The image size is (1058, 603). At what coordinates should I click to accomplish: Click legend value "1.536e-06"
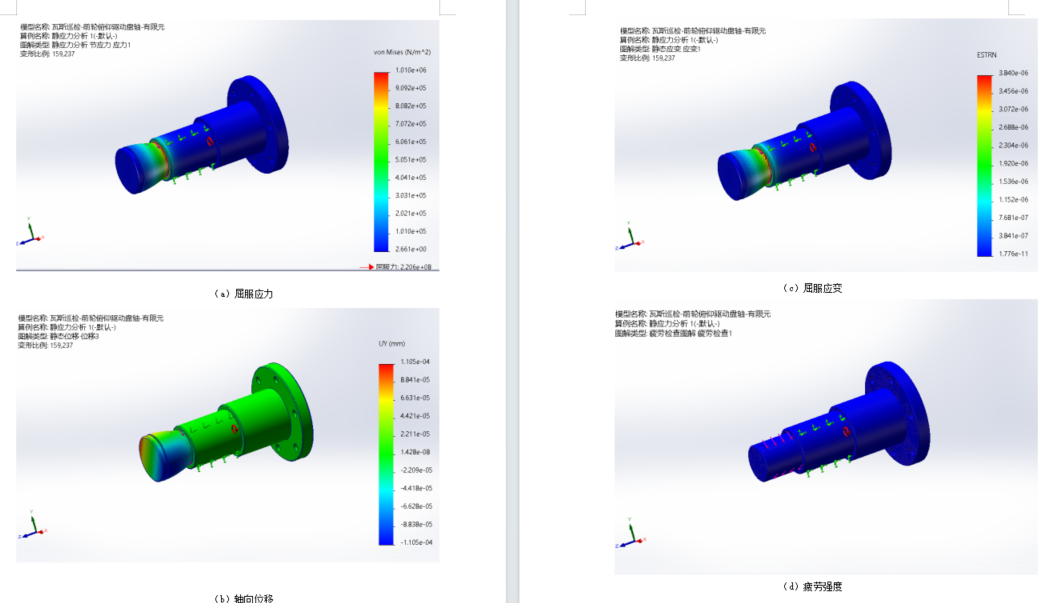(x=1013, y=181)
